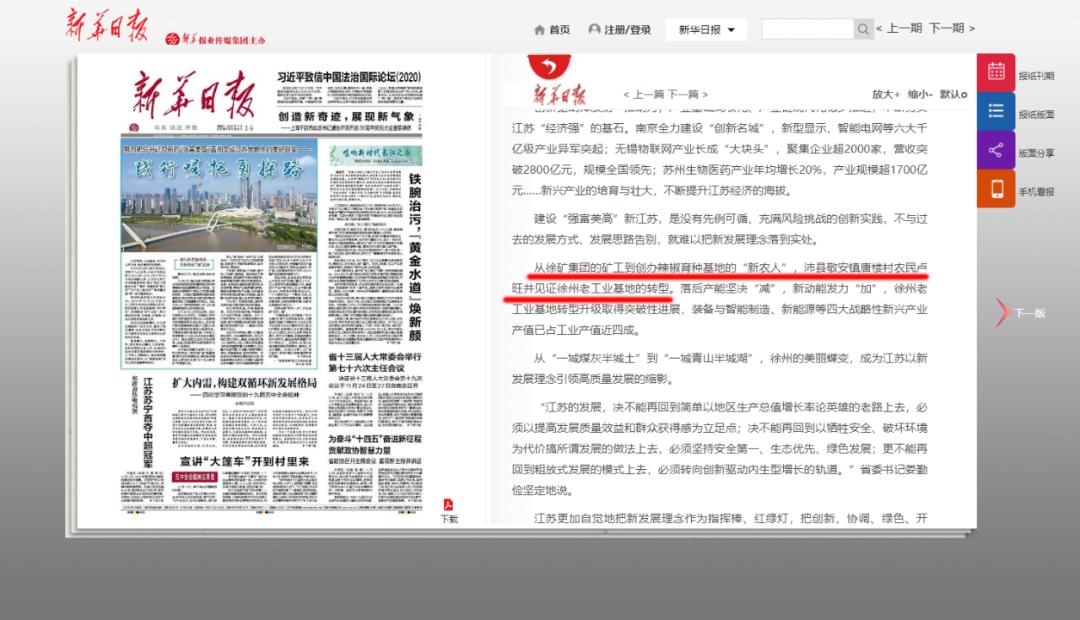This screenshot has height=620, width=1080.
Task: Shrink the text with 缩小-
Action: click(x=920, y=94)
